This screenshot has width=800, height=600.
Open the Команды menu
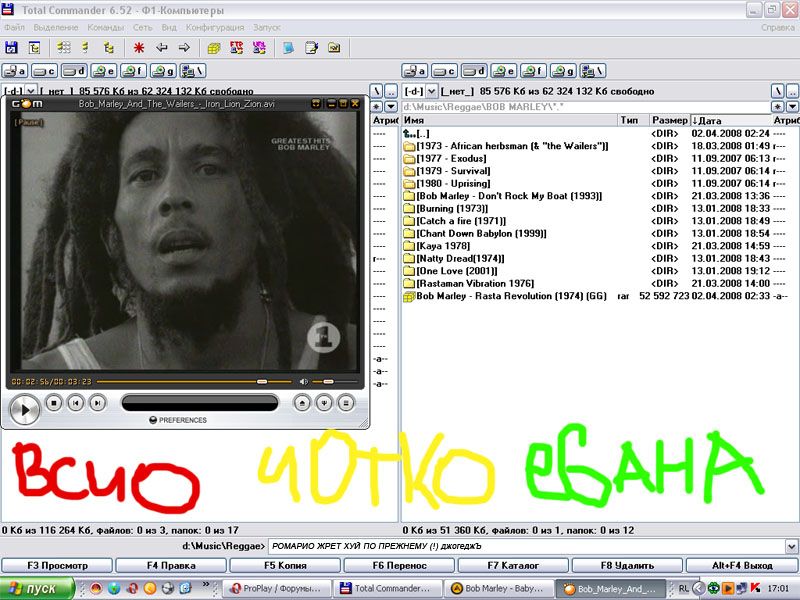(x=106, y=28)
